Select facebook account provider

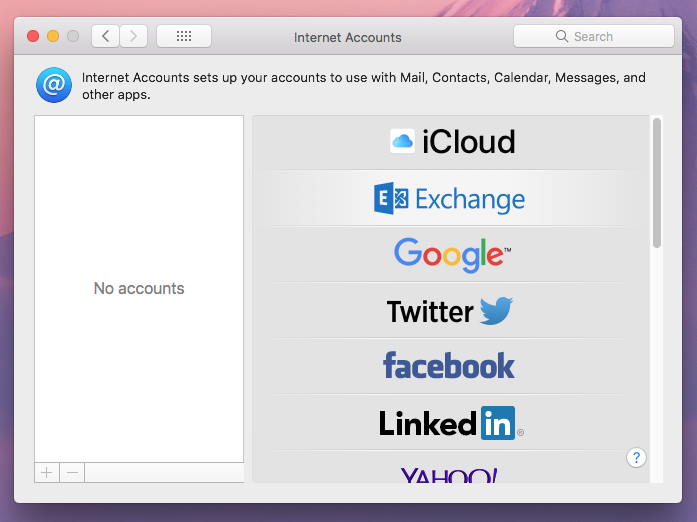[451, 366]
